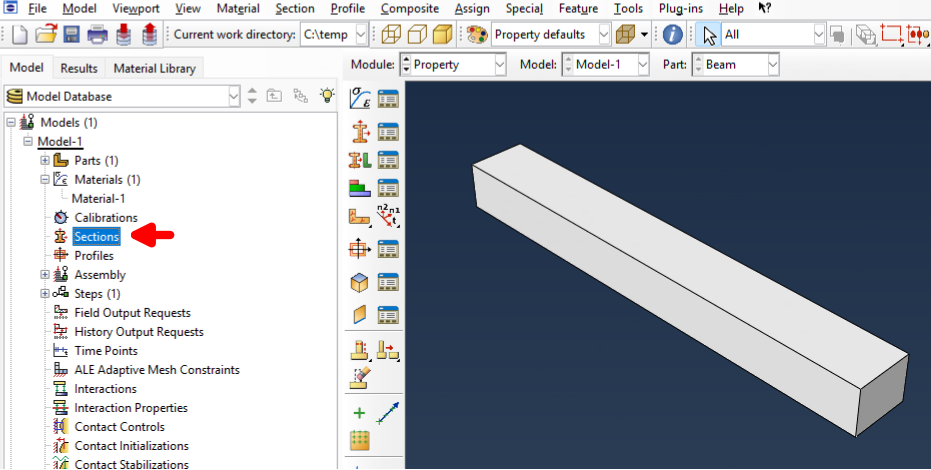Open the Part dropdown showing Beam
931x470 pixels.
(x=734, y=64)
